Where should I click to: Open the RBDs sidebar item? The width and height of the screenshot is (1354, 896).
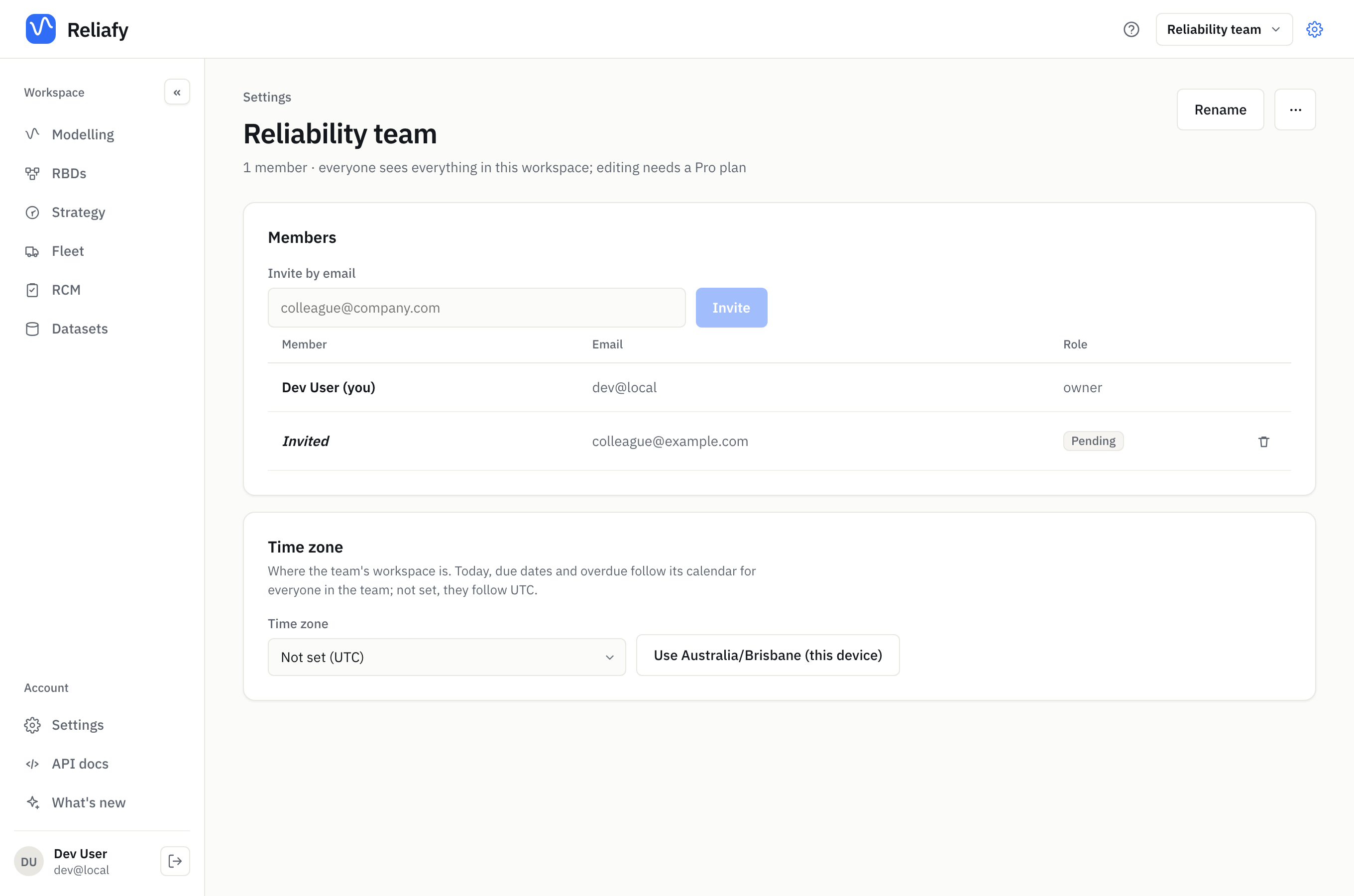pos(102,173)
